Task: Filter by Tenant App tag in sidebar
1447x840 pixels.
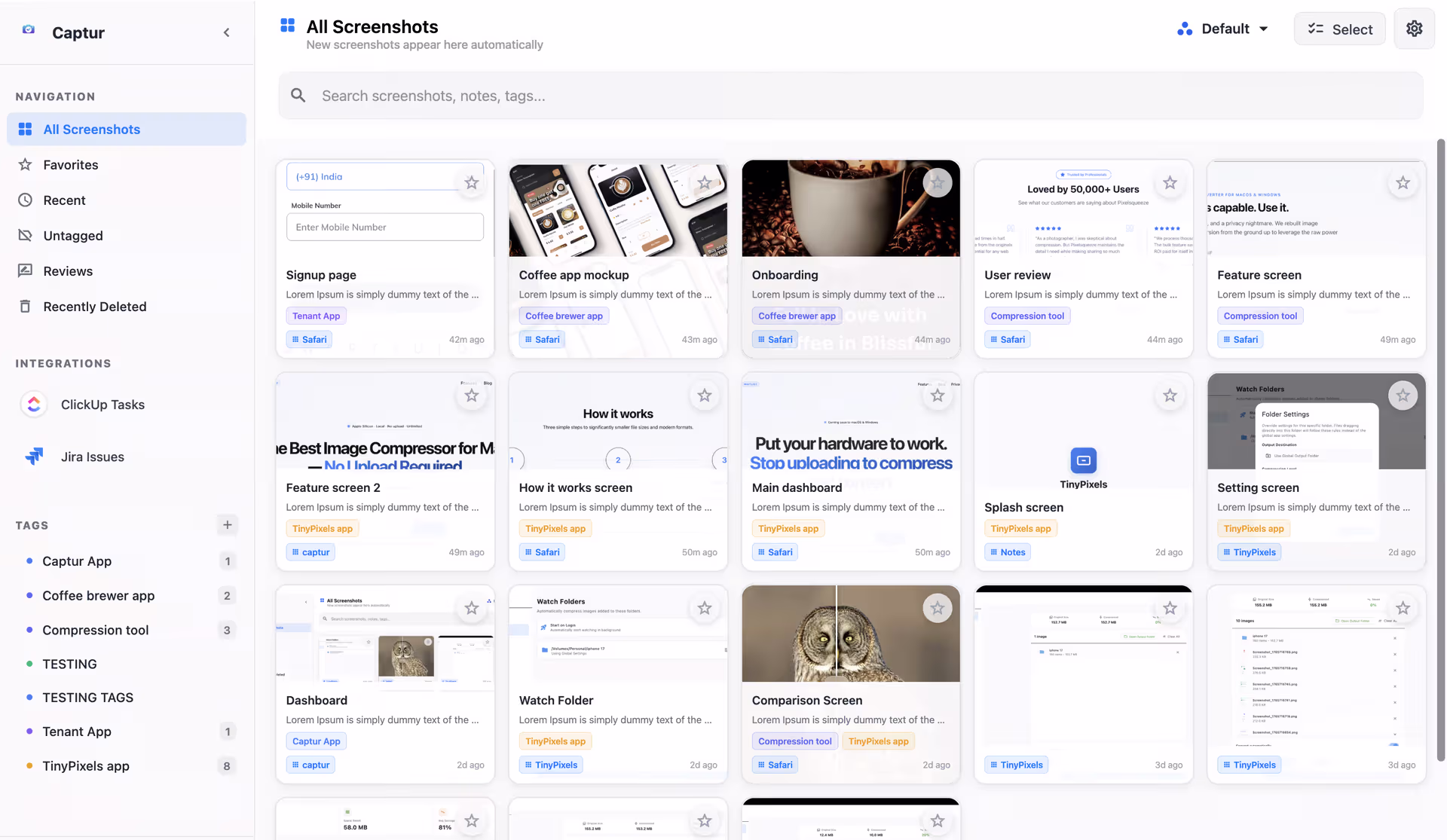Action: pos(127,731)
